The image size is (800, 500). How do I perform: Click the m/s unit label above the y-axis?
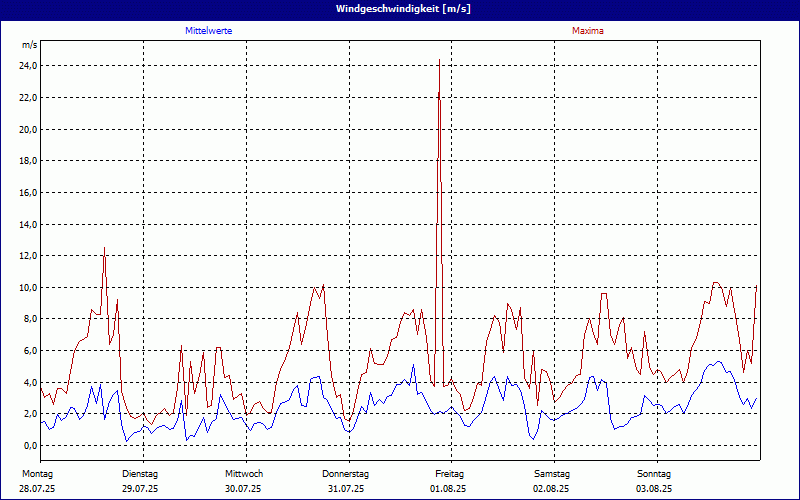pos(29,45)
